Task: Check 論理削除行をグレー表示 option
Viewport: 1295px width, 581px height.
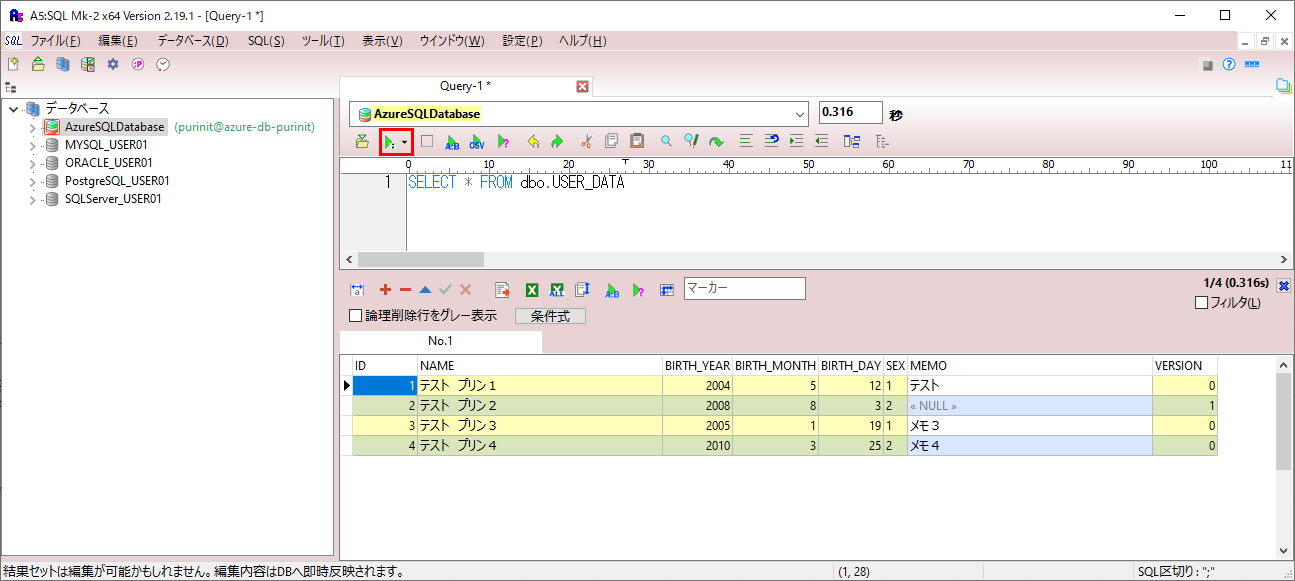Action: click(355, 316)
